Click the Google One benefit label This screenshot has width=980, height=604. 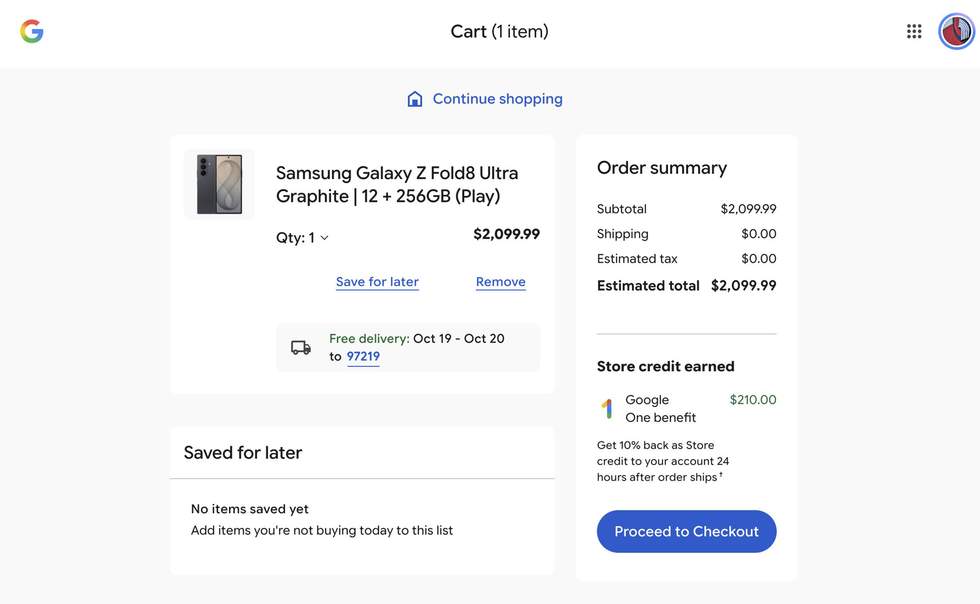[661, 408]
